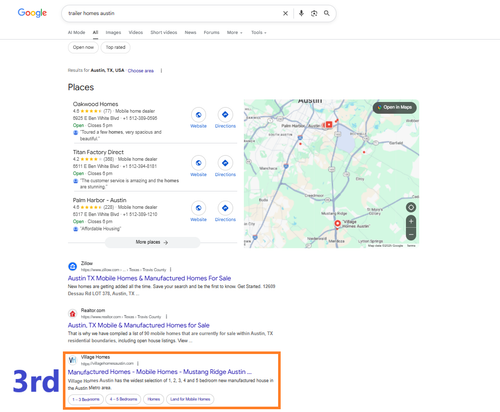Click the 1 - 3 Bedrooms chip
Viewport: 500px width, 412px height.
point(86,399)
